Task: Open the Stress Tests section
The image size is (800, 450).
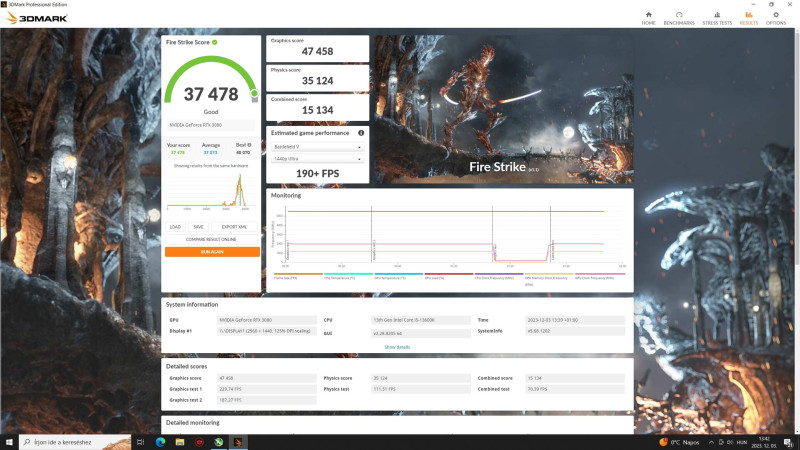Action: pyautogui.click(x=717, y=18)
